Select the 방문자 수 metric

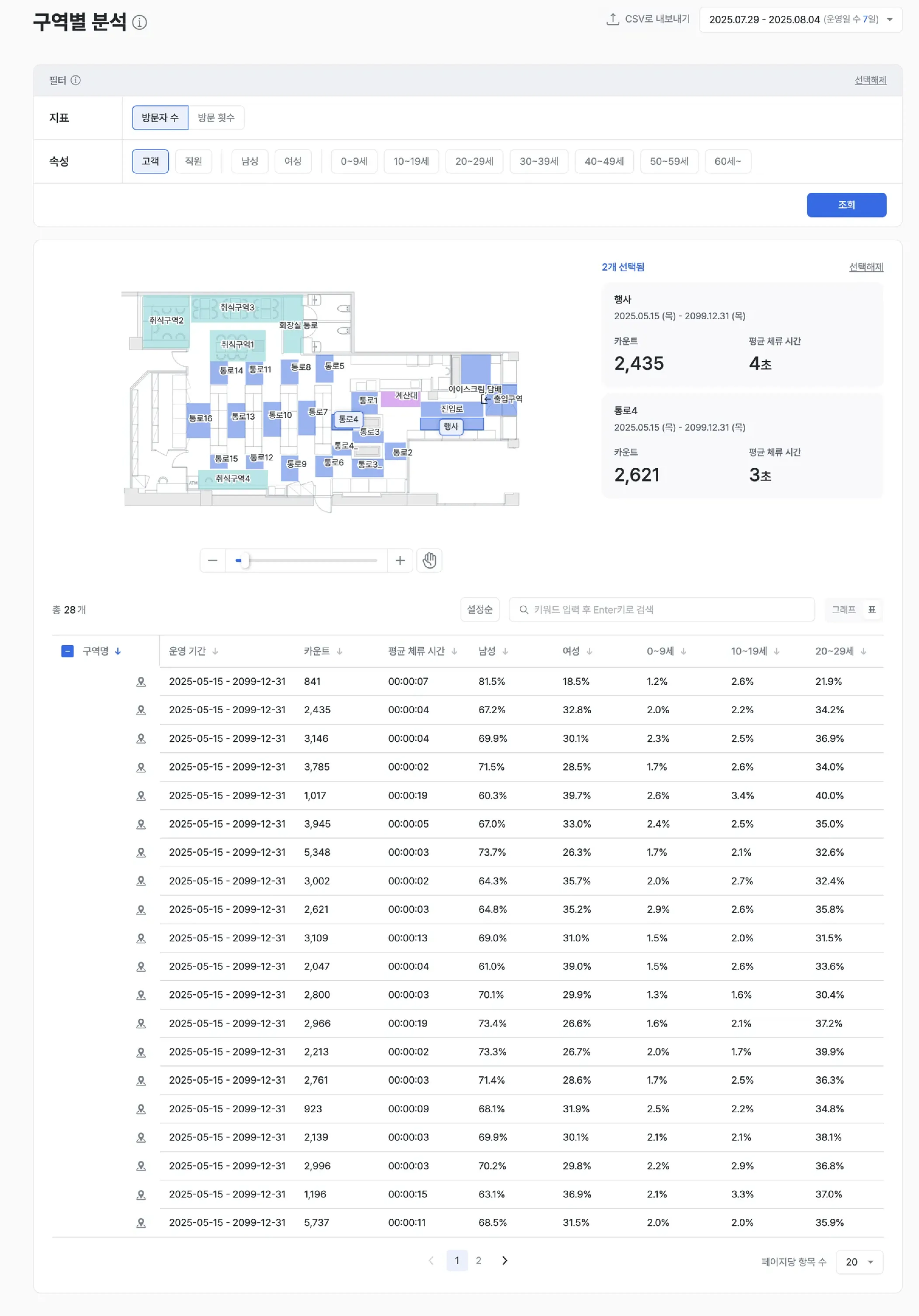pyautogui.click(x=160, y=118)
